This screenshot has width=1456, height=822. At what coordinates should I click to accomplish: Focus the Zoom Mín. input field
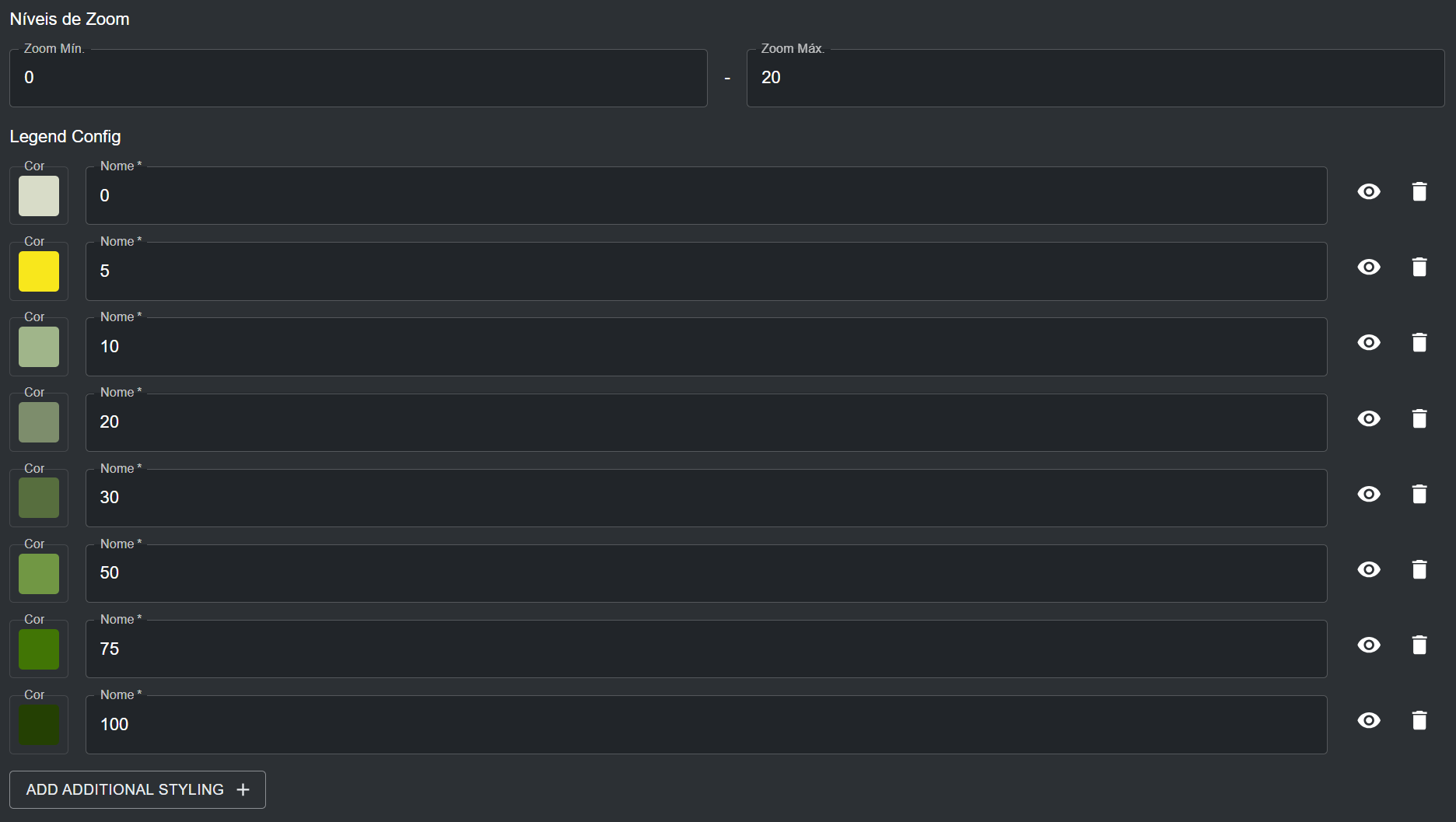(358, 78)
